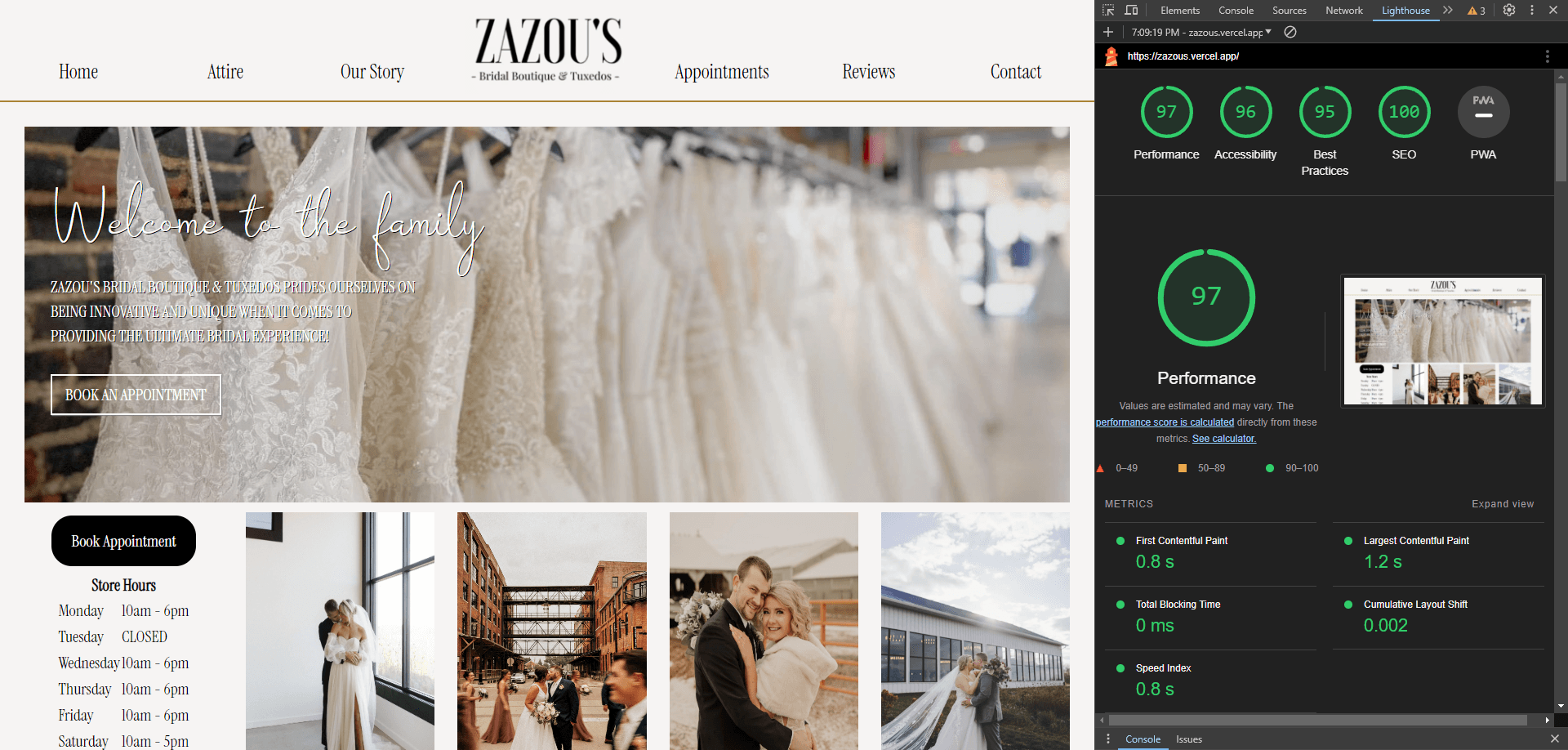The image size is (1568, 750).
Task: Click the Zazou's logo
Action: point(546,49)
